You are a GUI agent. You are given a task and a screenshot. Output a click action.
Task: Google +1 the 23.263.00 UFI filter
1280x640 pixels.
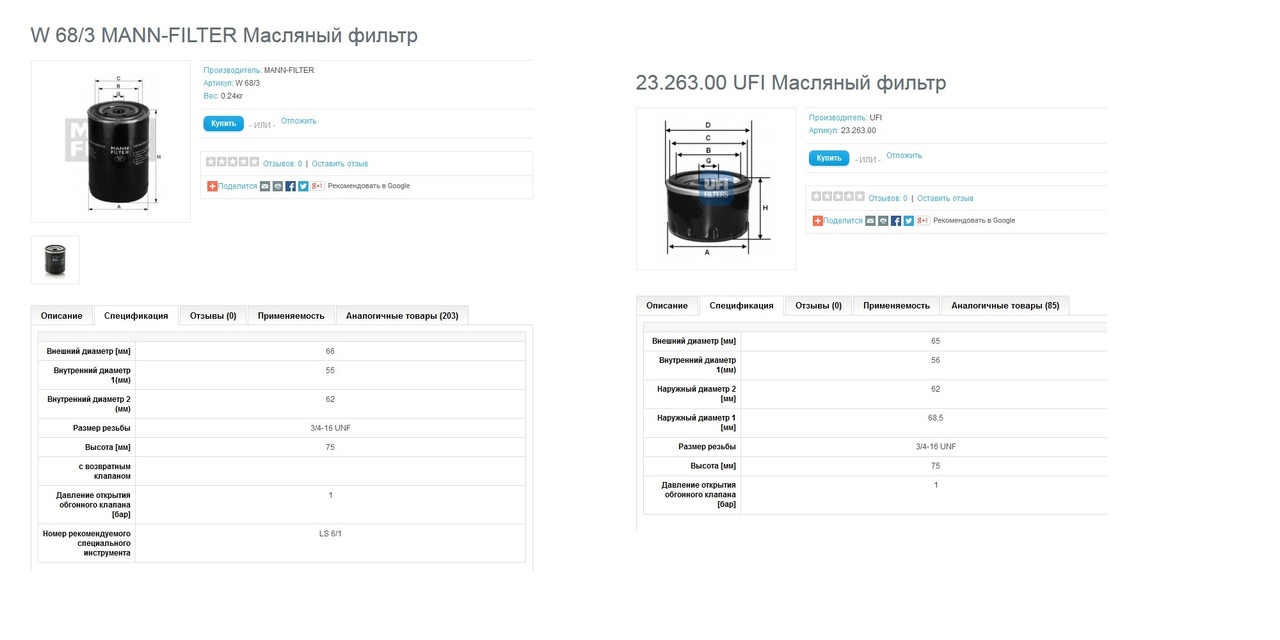tap(923, 221)
